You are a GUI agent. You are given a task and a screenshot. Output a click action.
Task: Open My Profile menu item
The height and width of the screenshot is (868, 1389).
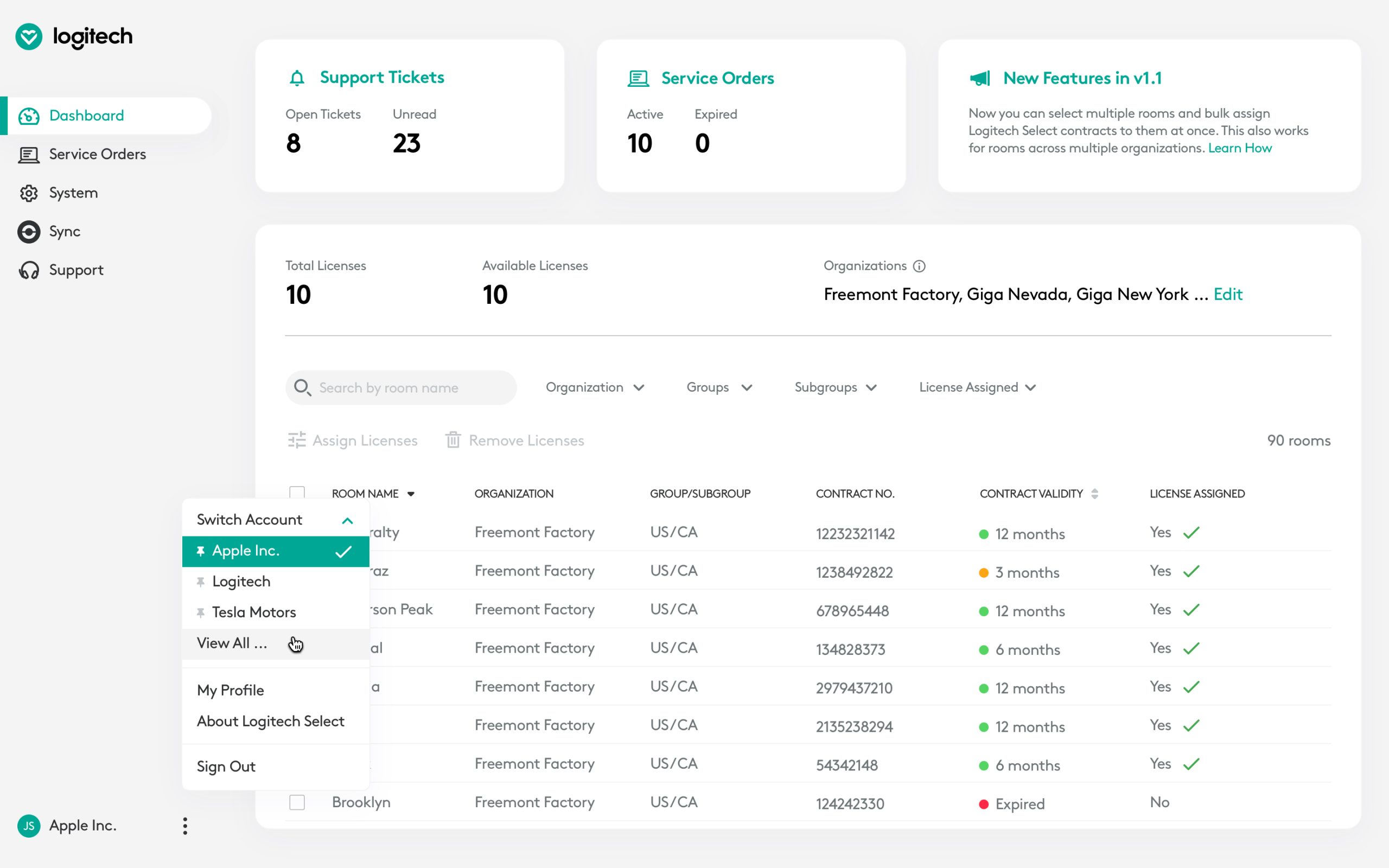click(230, 690)
